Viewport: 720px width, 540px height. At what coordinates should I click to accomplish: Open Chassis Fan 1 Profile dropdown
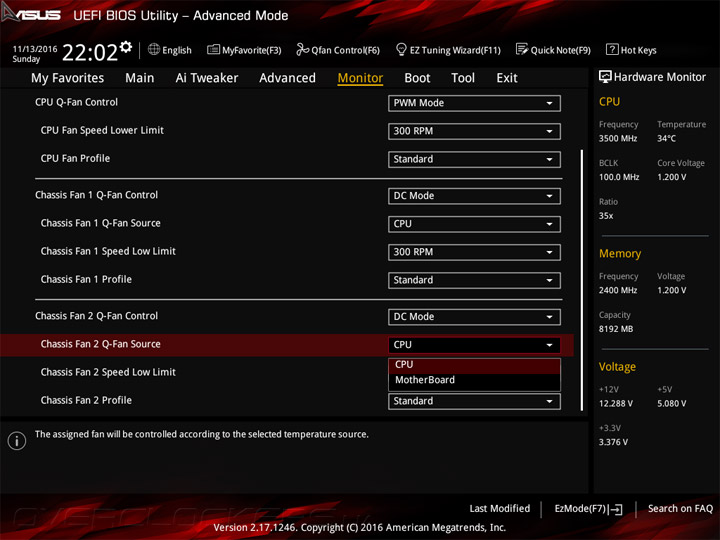tap(474, 280)
